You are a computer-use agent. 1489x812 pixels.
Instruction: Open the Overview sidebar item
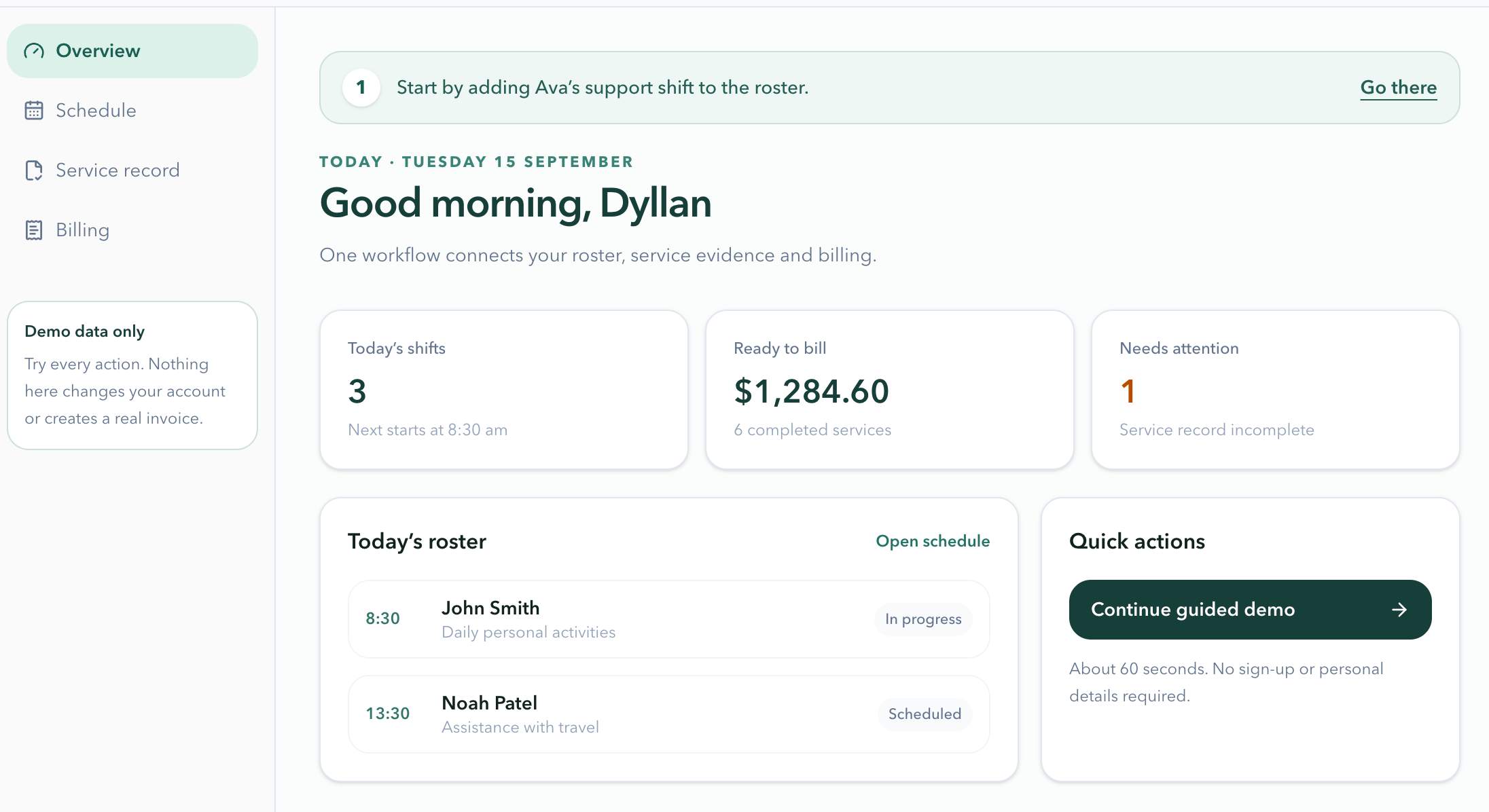pos(132,51)
